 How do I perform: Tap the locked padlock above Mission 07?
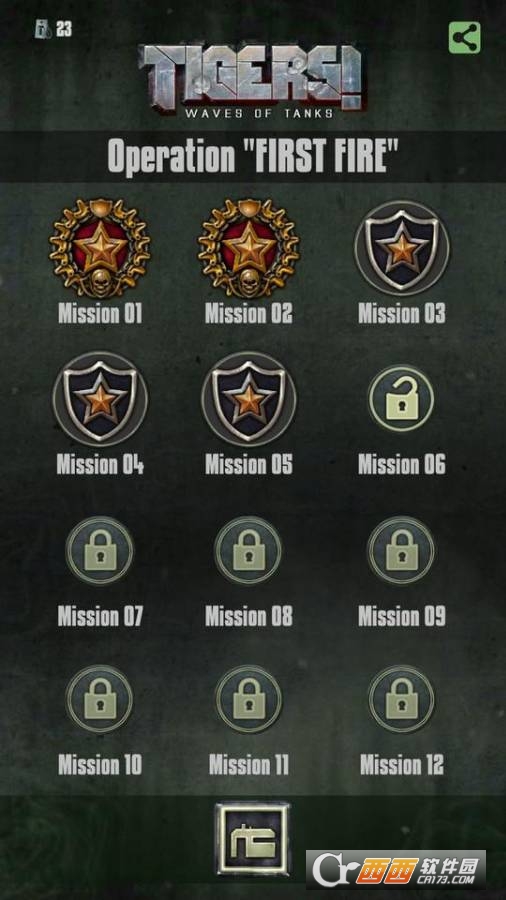[100, 550]
